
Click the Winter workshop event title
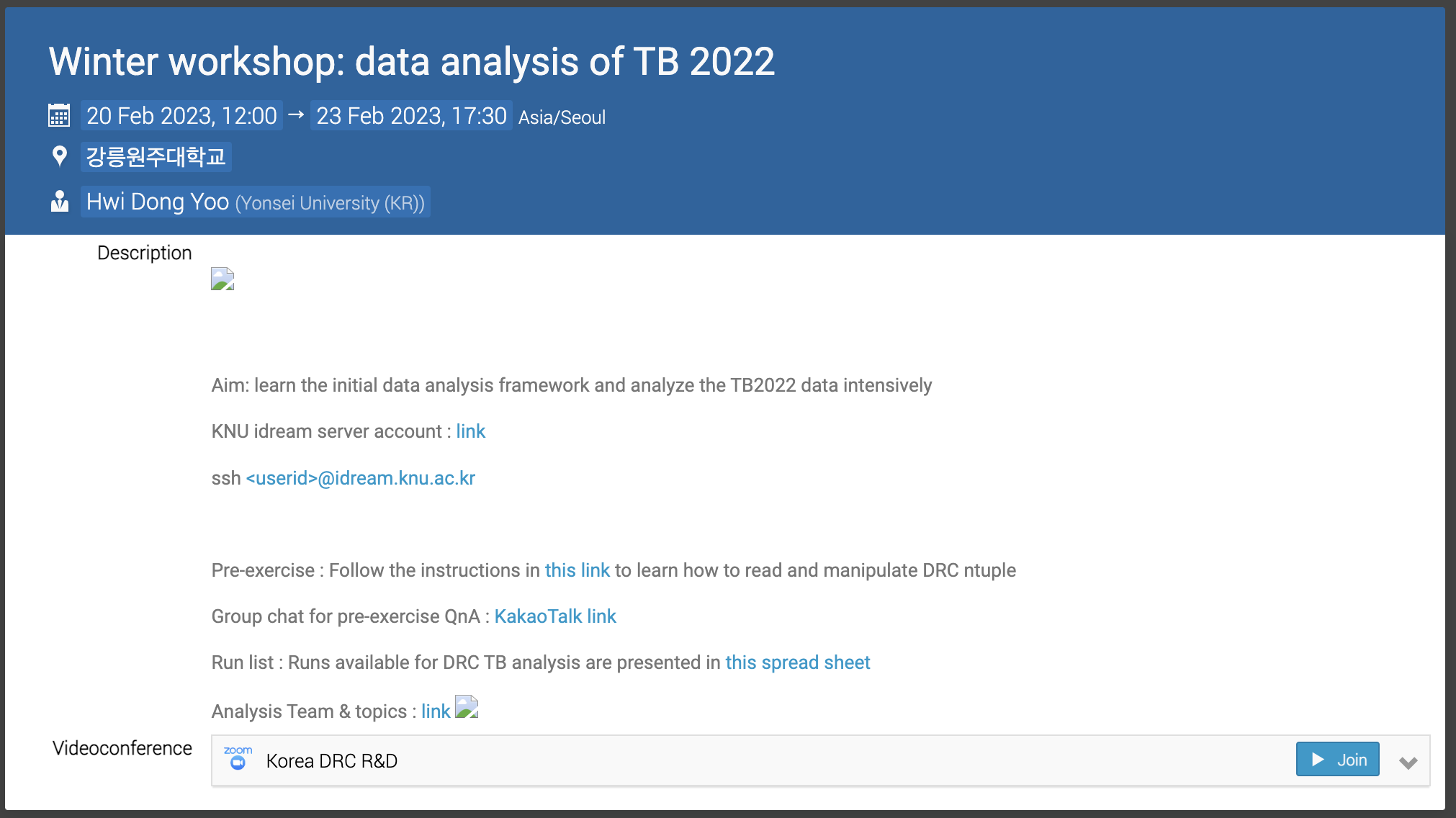click(411, 62)
